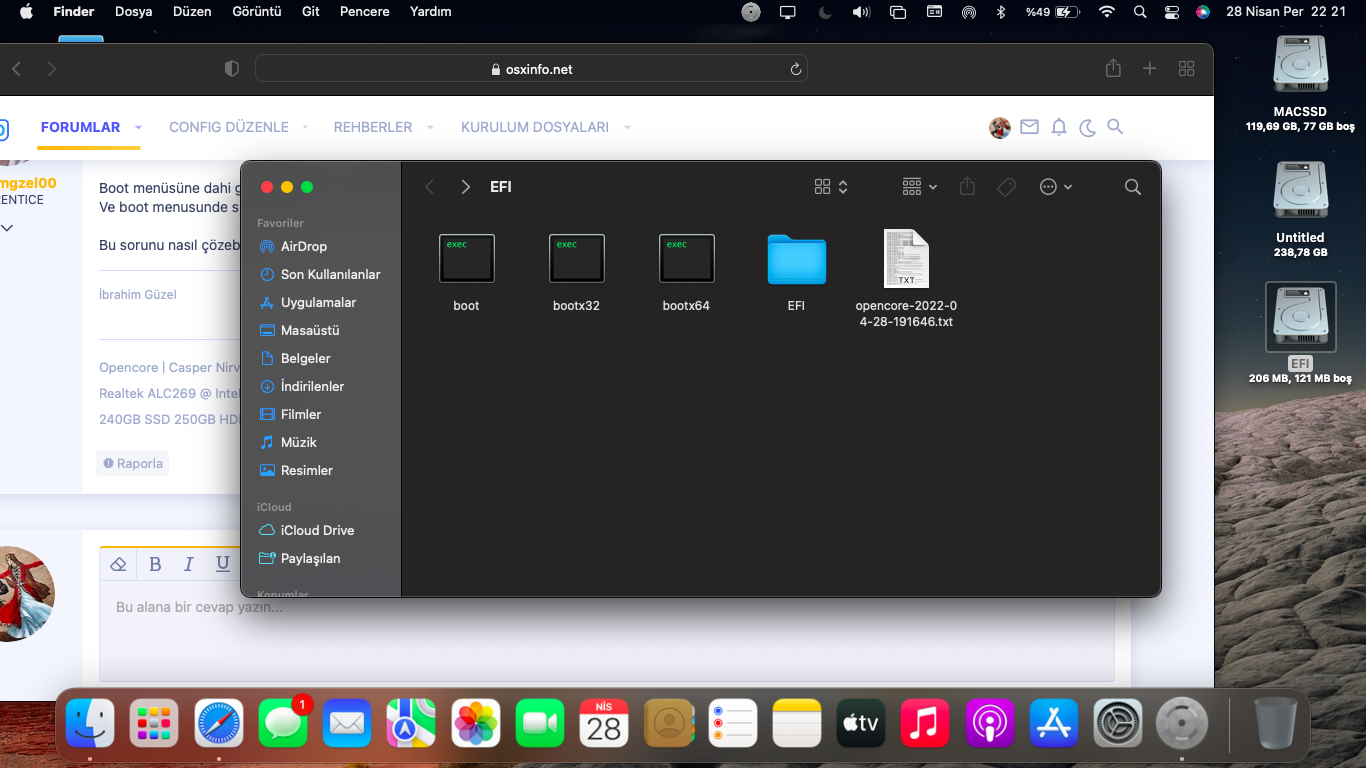Click the Finder search magnifier icon
The height and width of the screenshot is (768, 1366).
click(x=1132, y=187)
